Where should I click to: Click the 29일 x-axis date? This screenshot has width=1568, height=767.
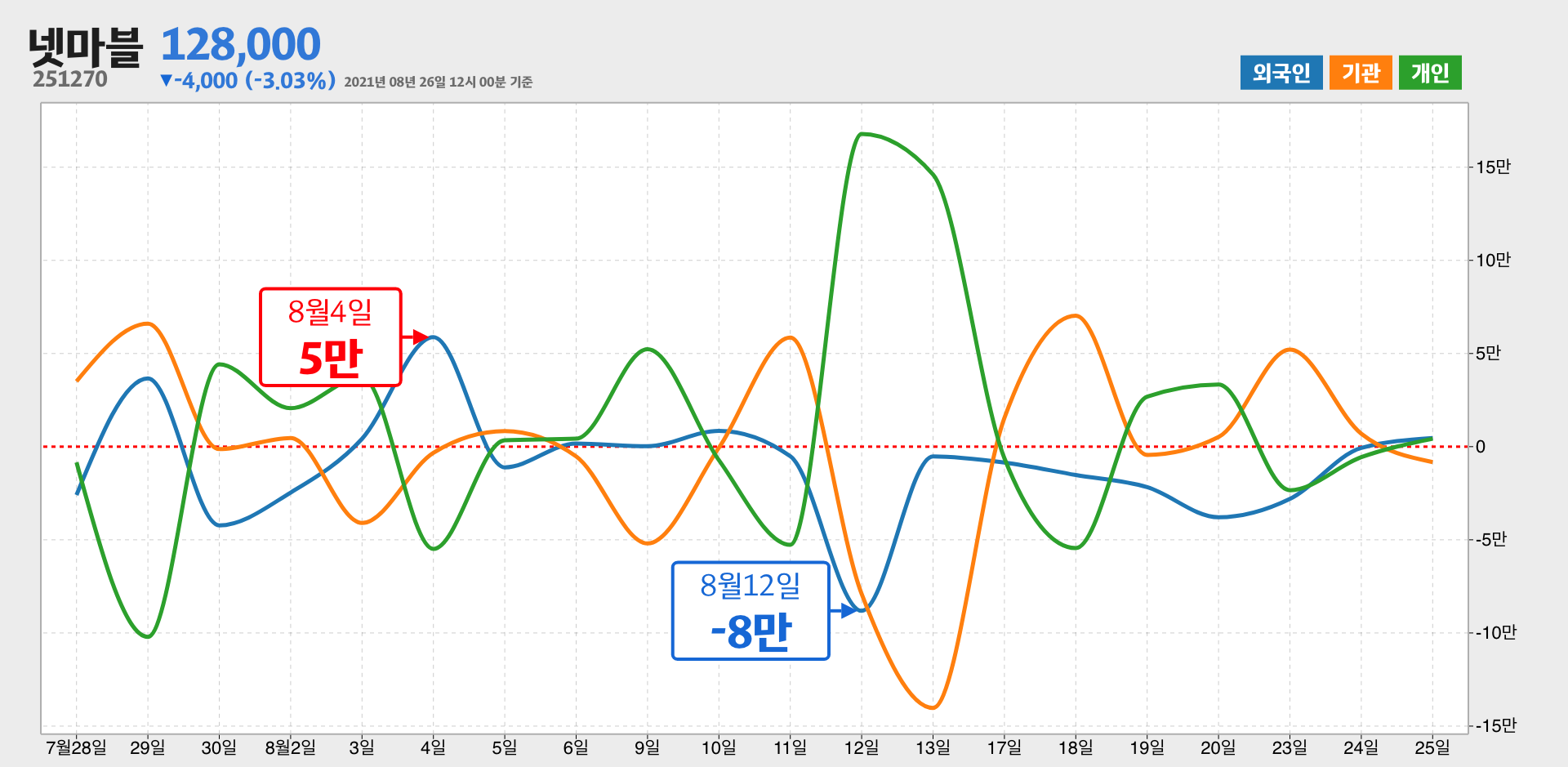pos(148,747)
